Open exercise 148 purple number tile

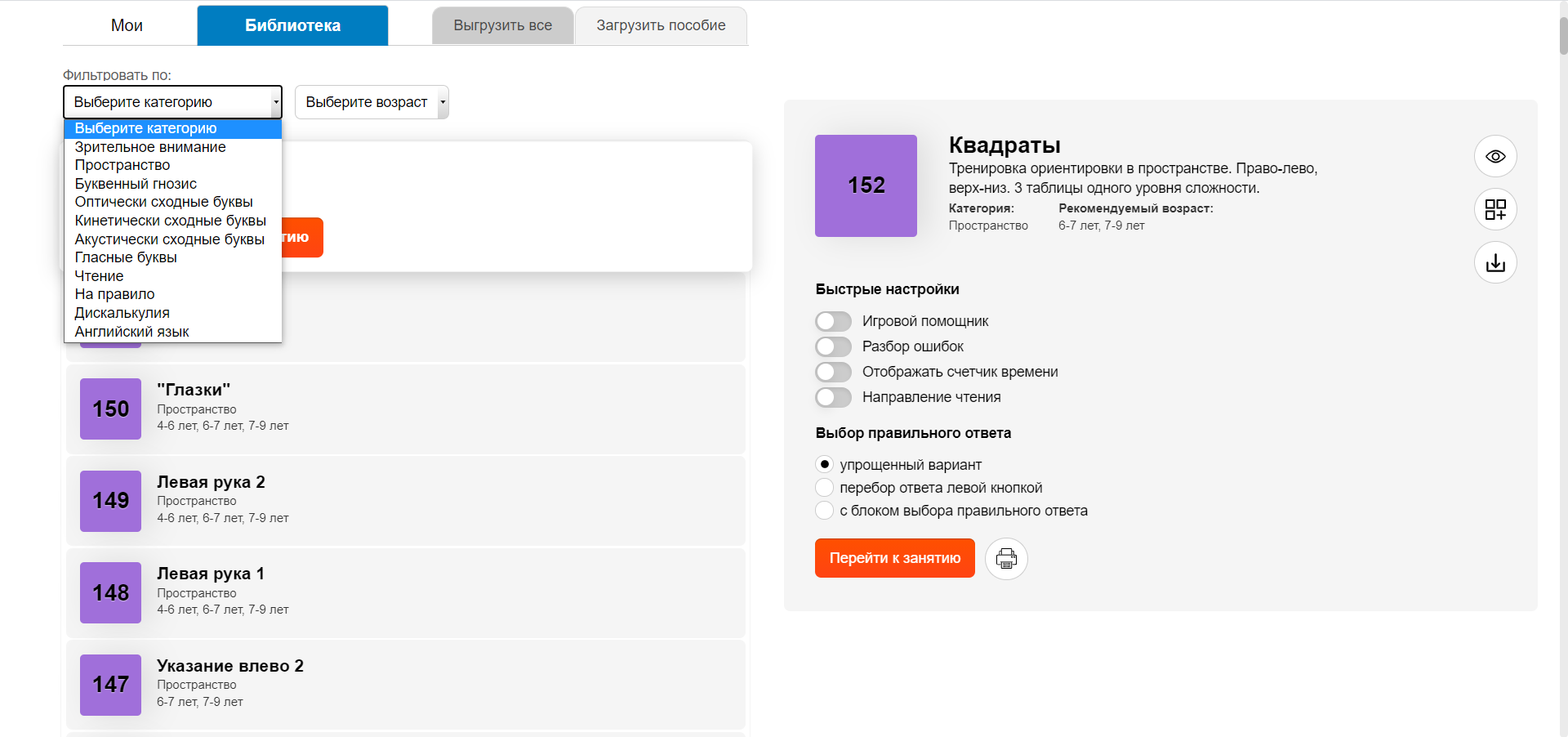(110, 592)
